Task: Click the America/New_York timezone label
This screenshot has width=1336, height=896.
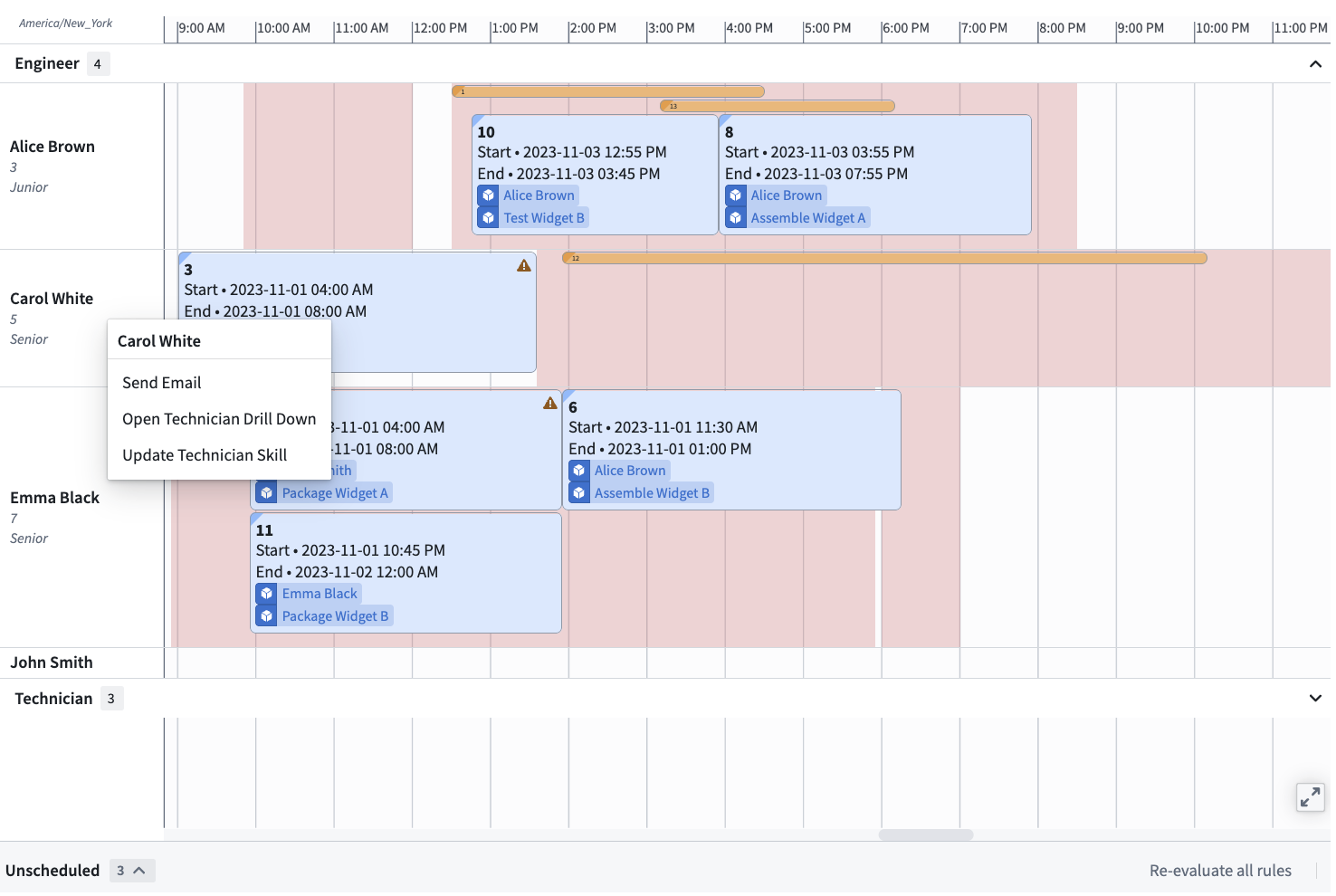Action: click(66, 24)
